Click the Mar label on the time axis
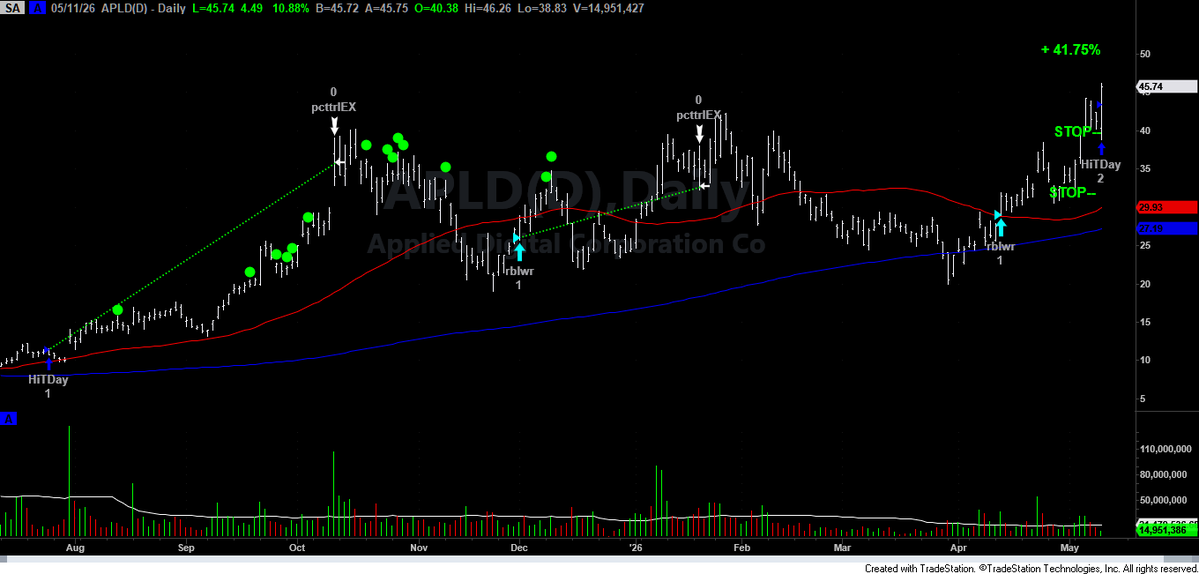1199x574 pixels. click(843, 548)
